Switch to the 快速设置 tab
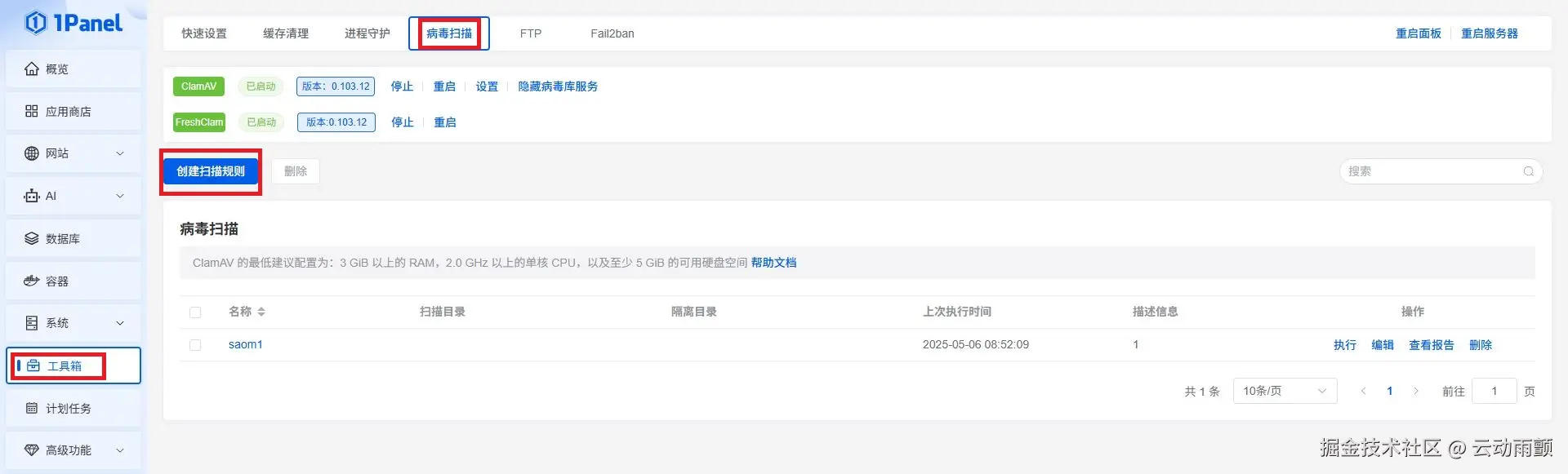This screenshot has width=1568, height=474. click(204, 33)
